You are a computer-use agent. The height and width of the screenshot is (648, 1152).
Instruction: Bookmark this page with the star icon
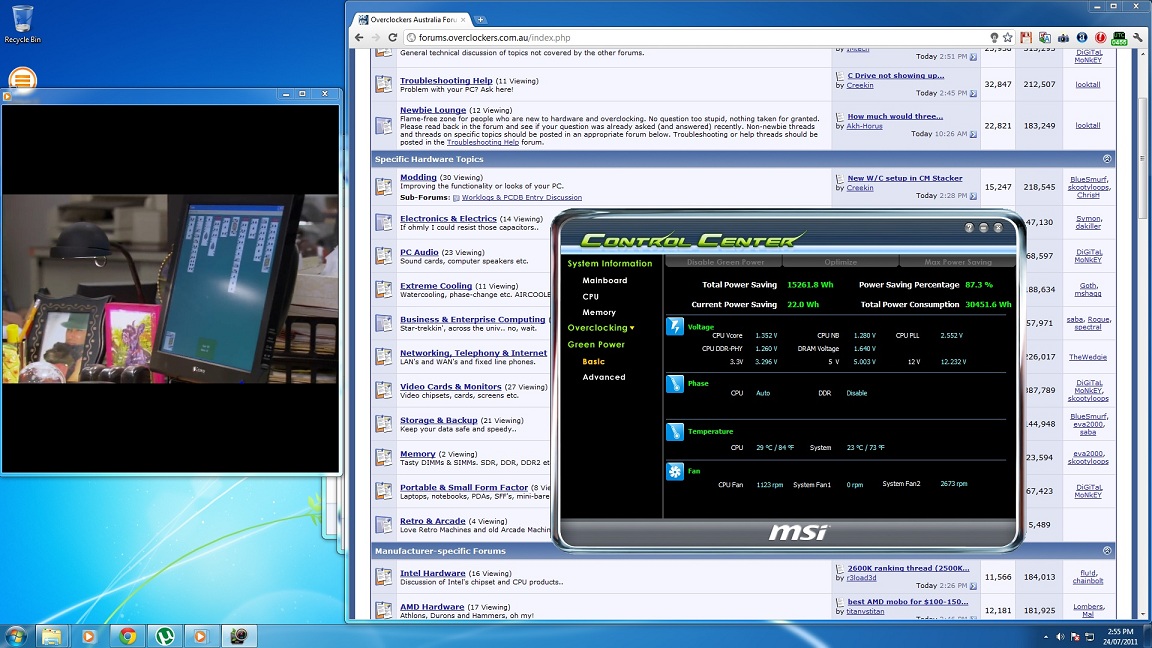tap(1007, 37)
